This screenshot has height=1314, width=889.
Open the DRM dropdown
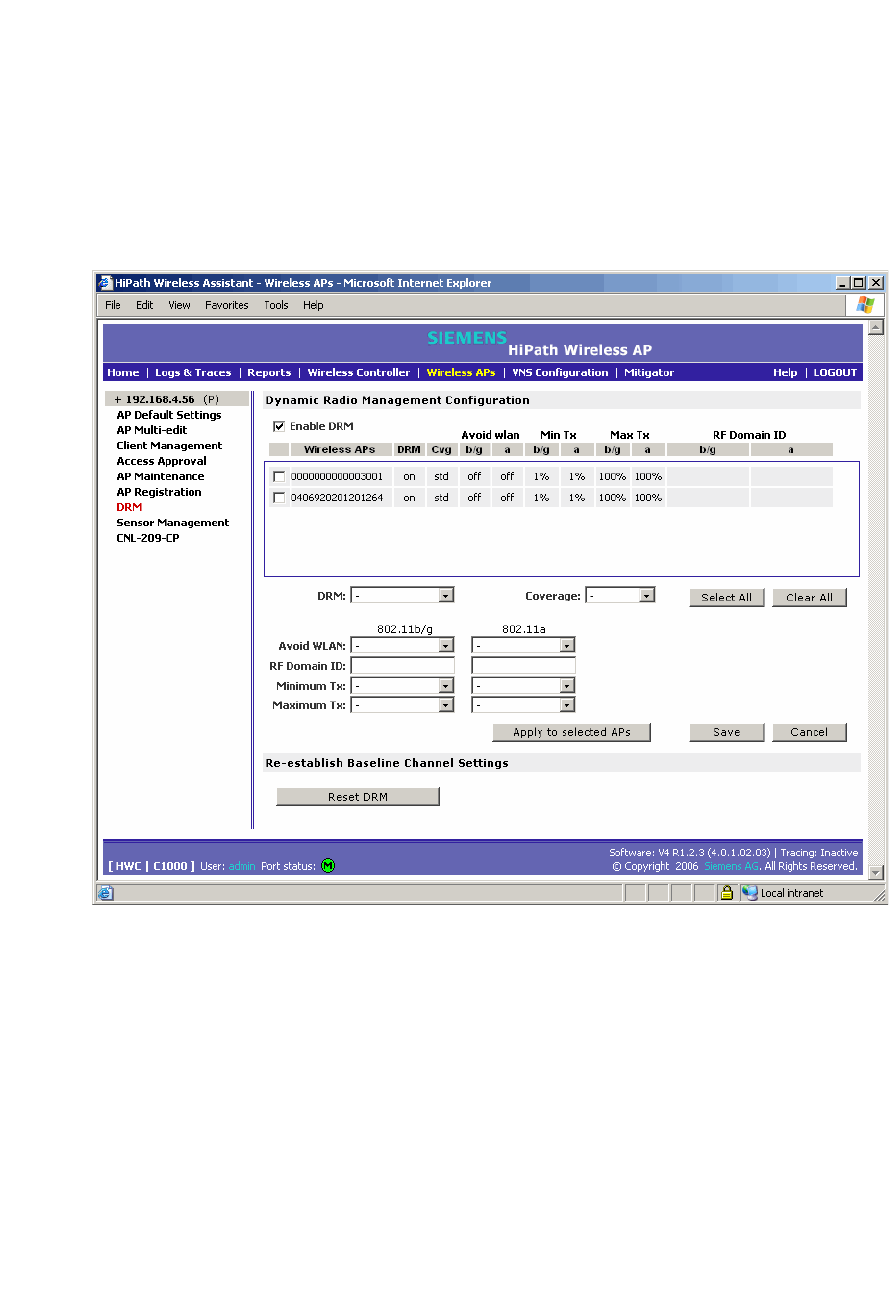point(402,595)
